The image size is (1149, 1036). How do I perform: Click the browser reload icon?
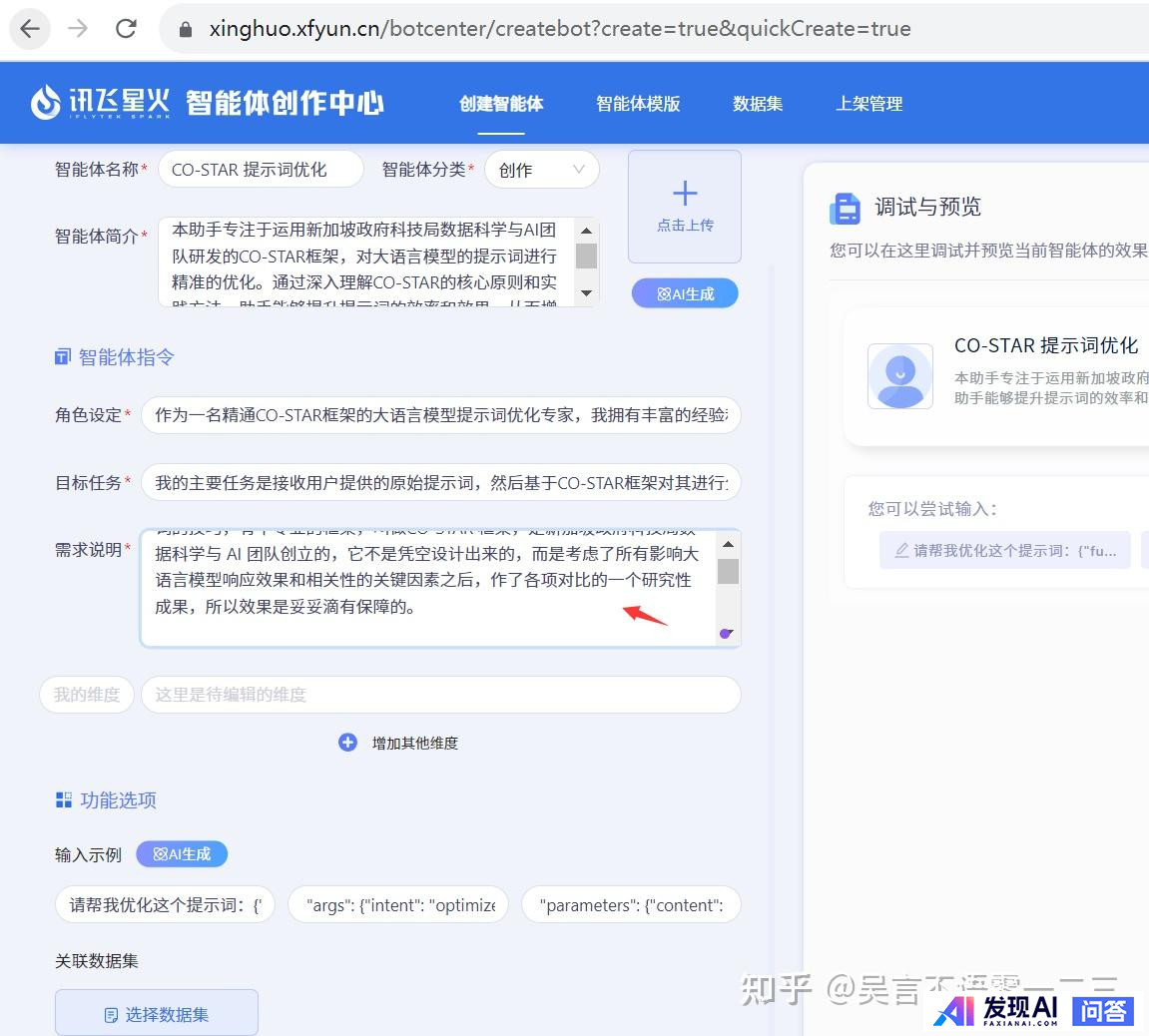point(126,29)
